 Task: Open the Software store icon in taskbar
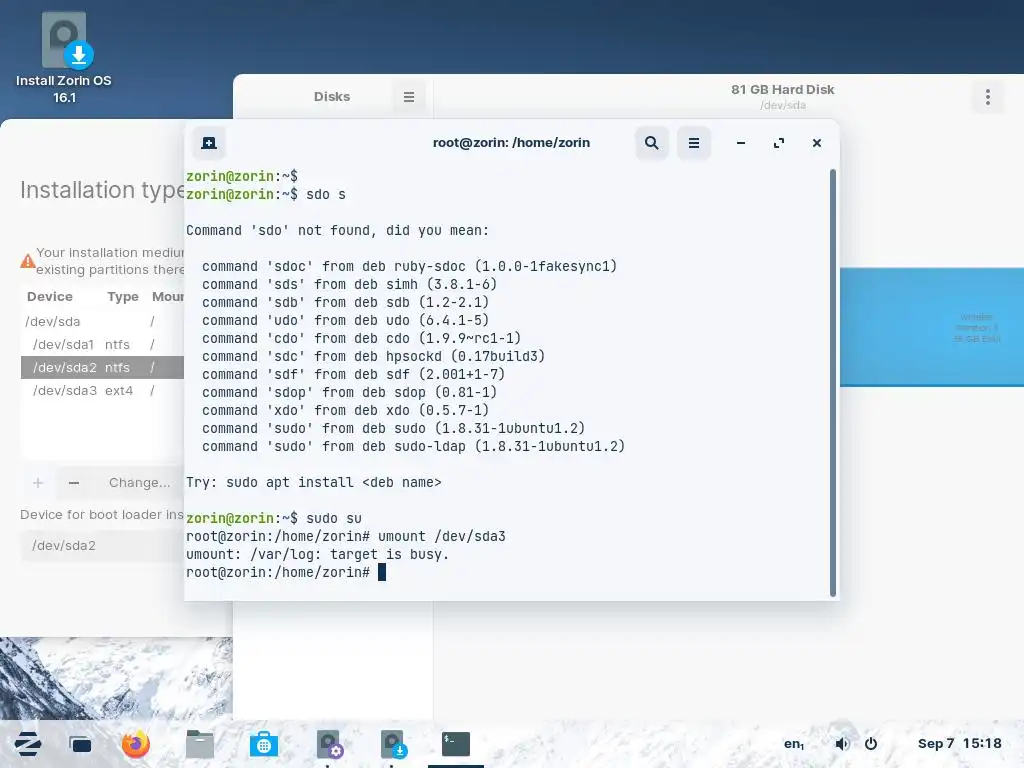click(264, 744)
